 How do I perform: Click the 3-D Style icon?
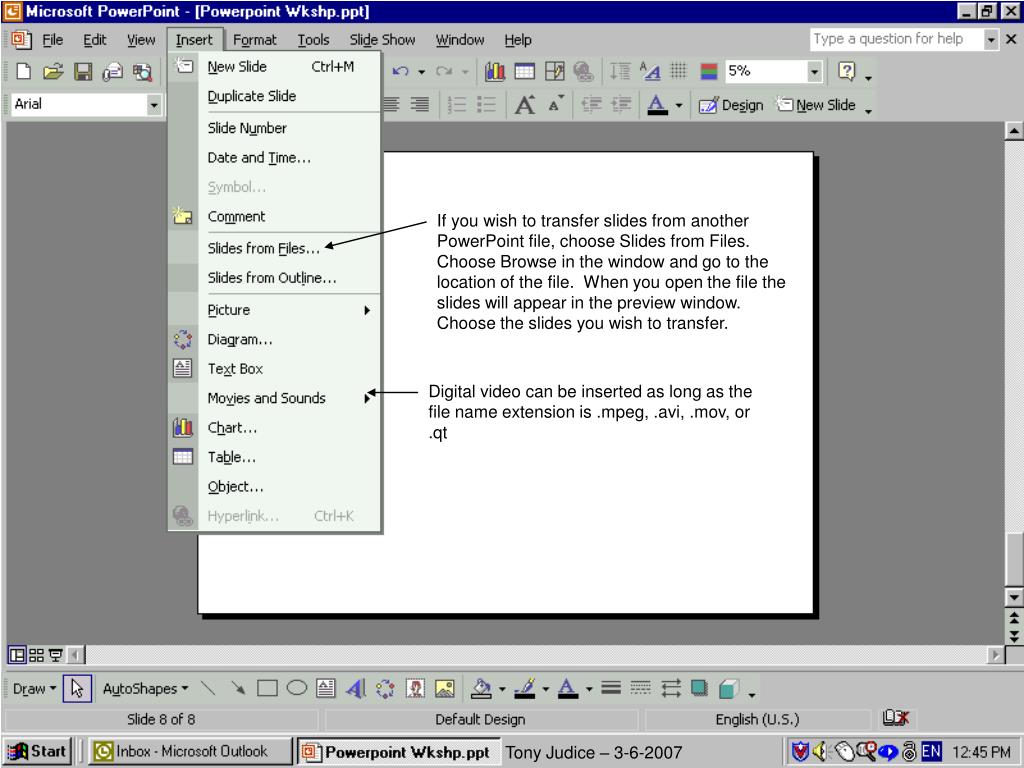(x=728, y=688)
